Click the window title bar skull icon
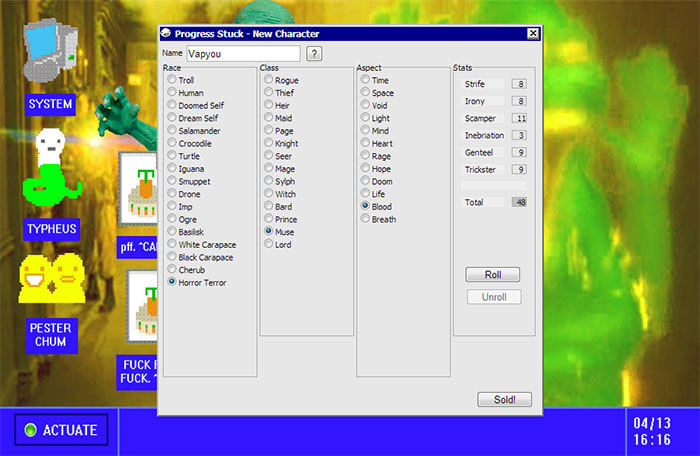Viewport: 700px width, 456px height. (166, 33)
